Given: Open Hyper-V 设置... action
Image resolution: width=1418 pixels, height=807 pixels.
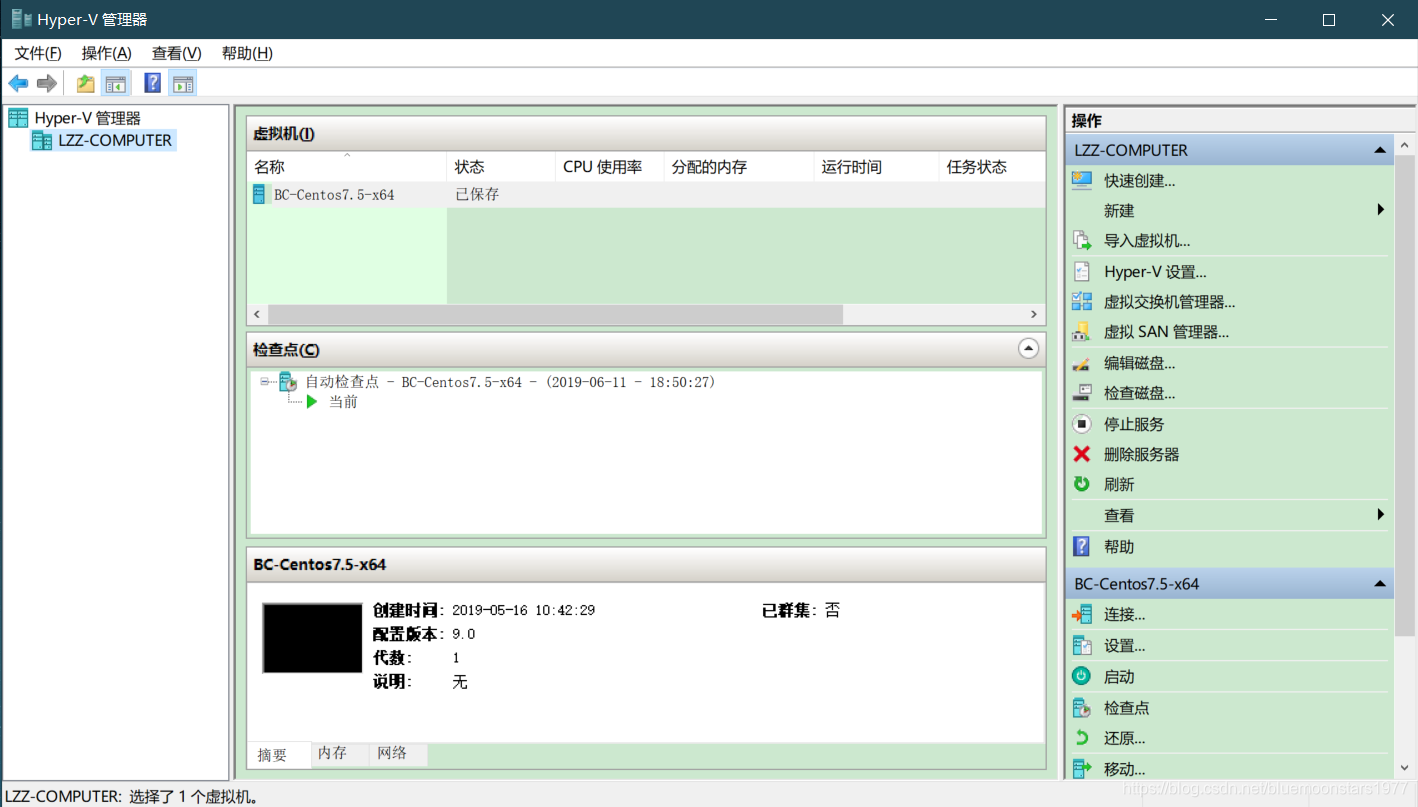Looking at the screenshot, I should (x=1155, y=272).
